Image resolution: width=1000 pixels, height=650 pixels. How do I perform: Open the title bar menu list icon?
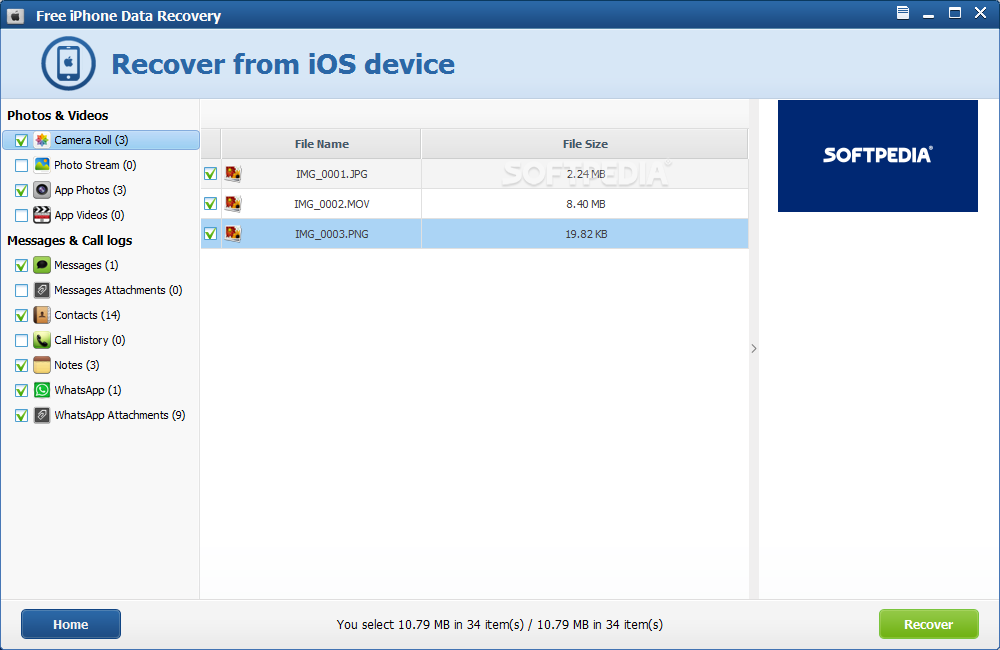pos(902,13)
